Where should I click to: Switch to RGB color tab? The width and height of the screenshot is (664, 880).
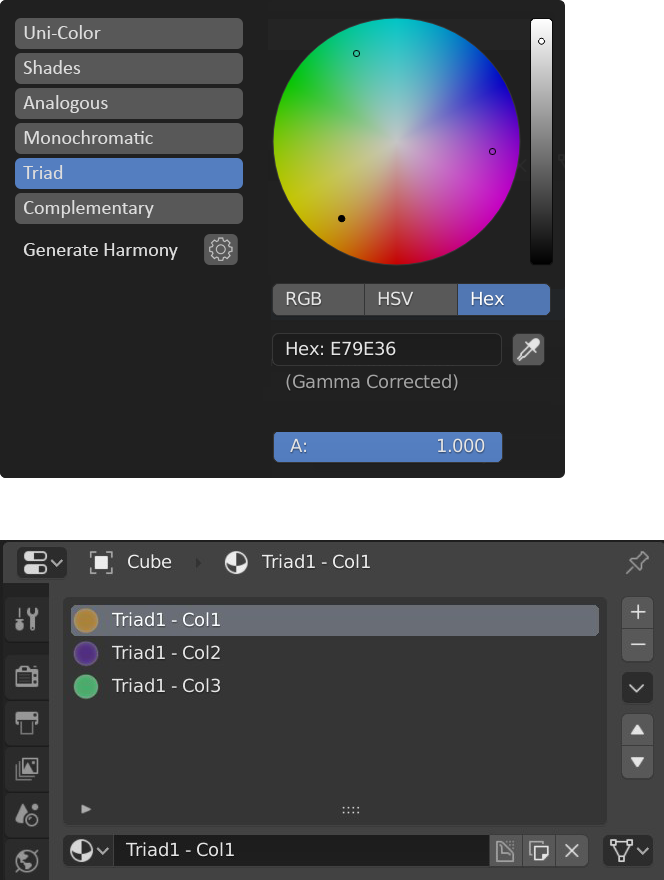318,299
